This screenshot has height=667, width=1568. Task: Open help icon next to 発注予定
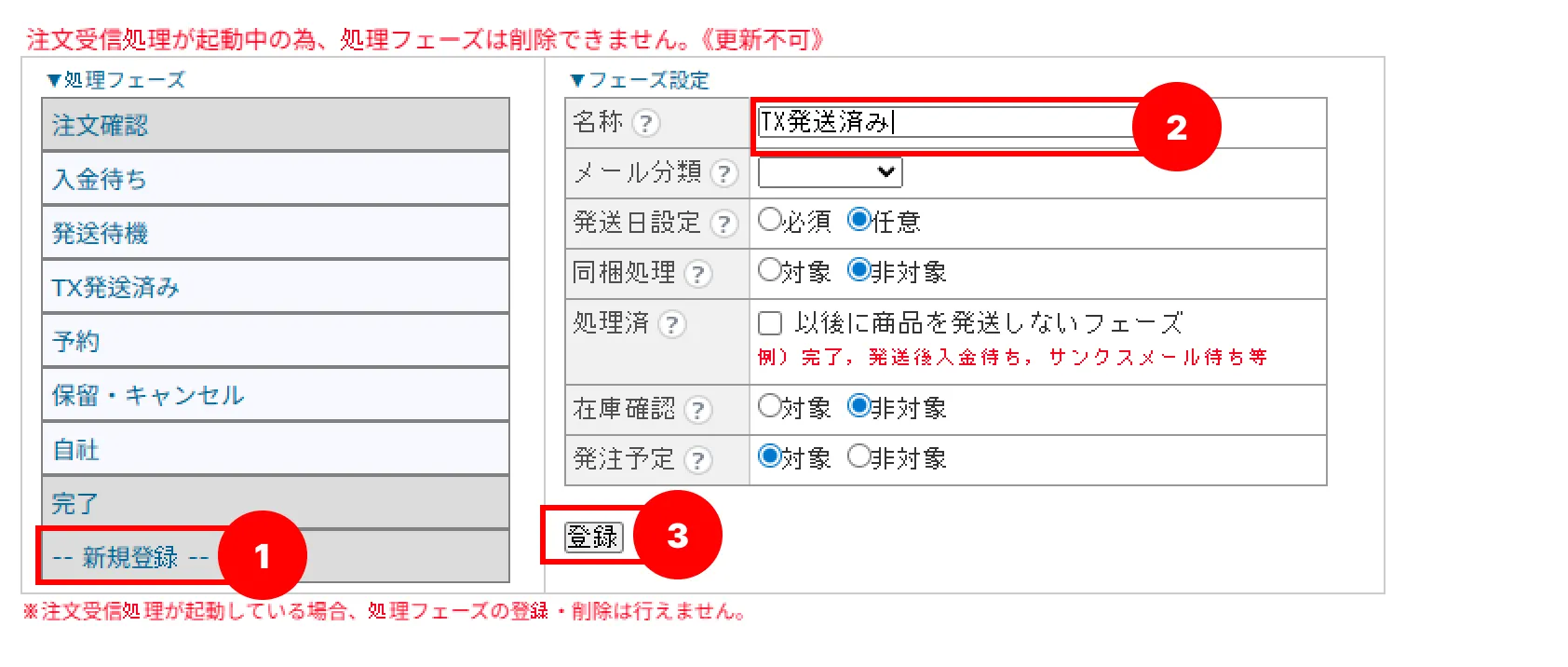(697, 460)
